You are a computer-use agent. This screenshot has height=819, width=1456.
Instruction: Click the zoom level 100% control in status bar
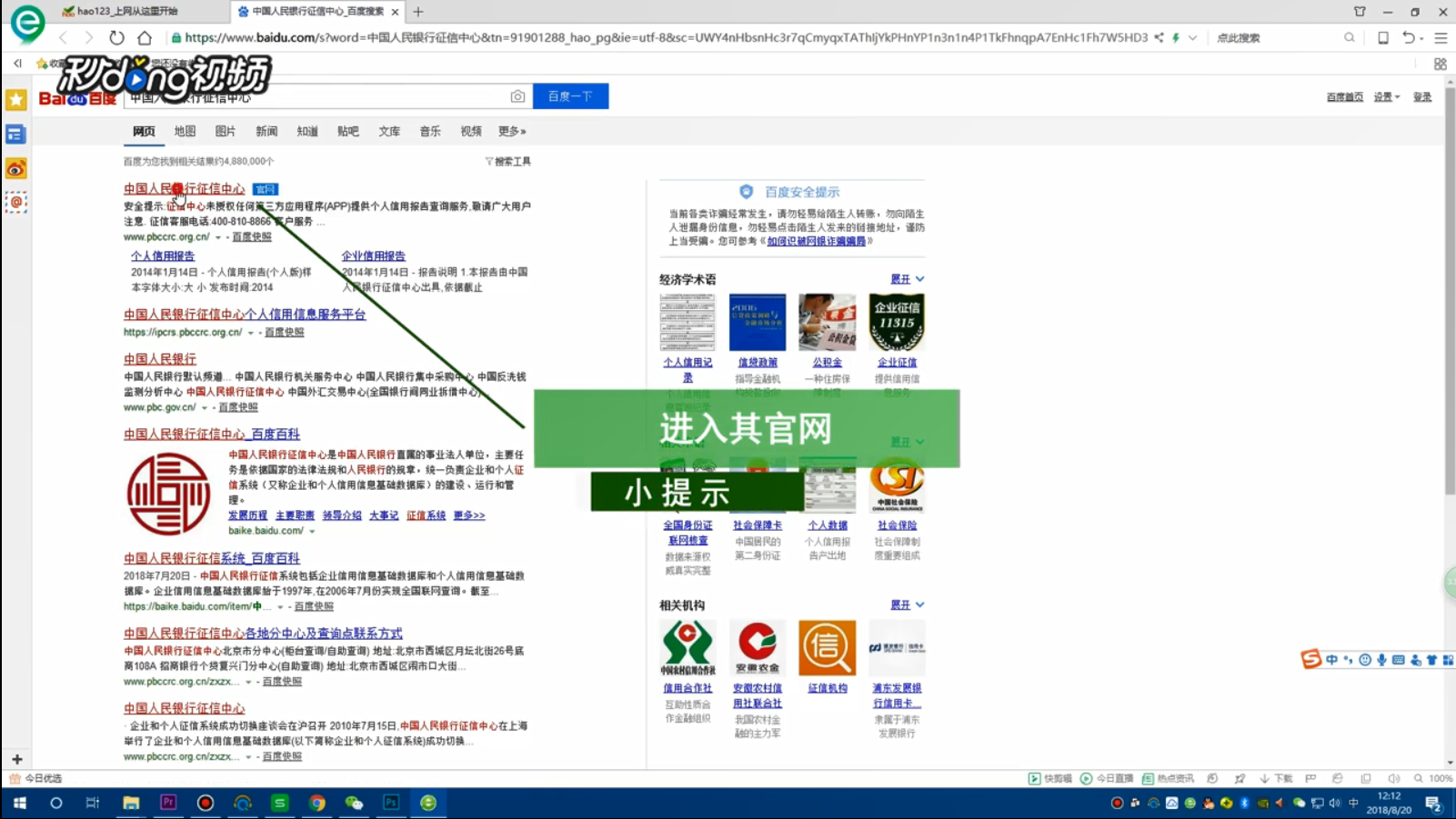pyautogui.click(x=1439, y=778)
